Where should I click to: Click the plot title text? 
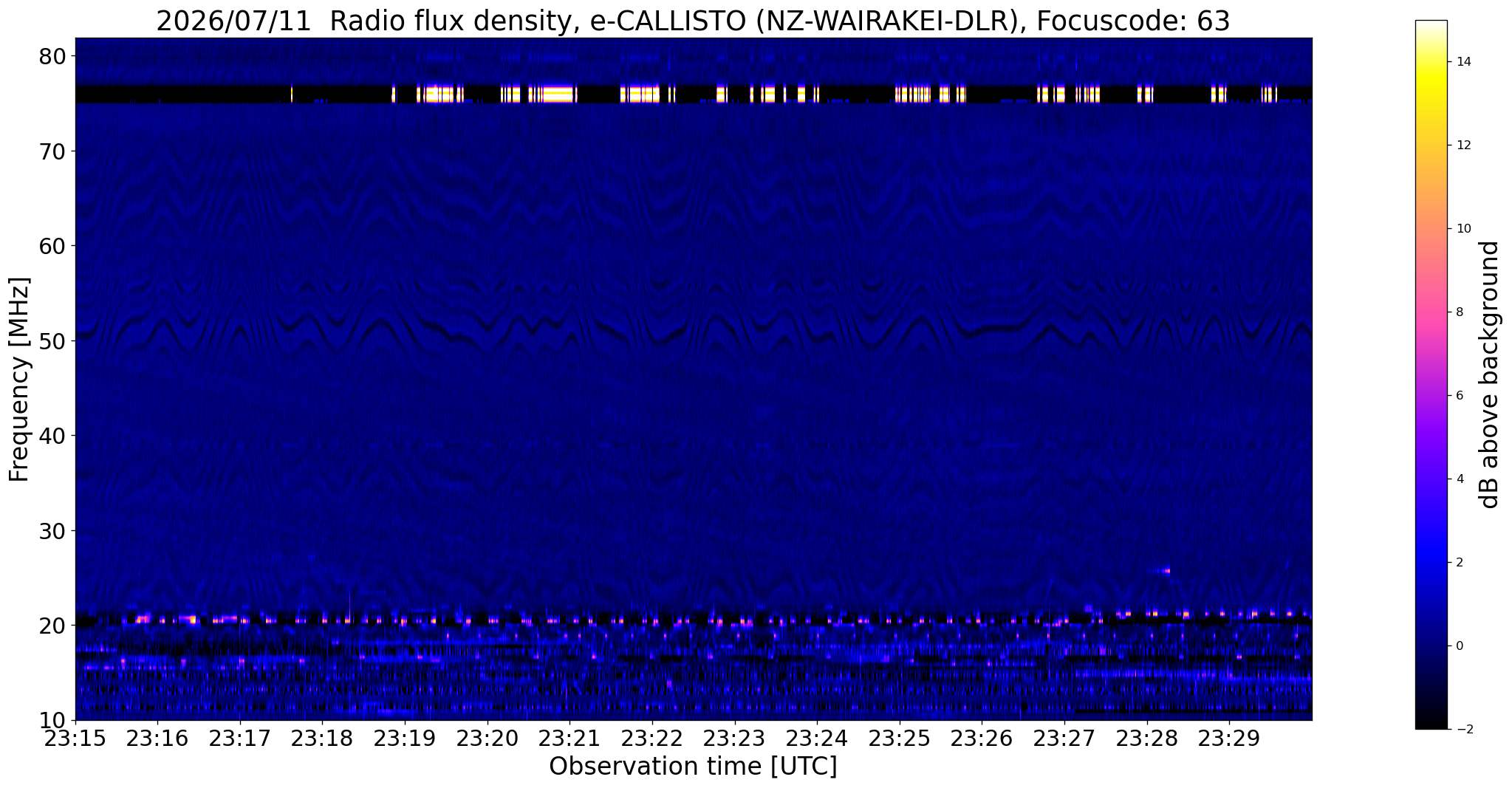click(x=693, y=21)
